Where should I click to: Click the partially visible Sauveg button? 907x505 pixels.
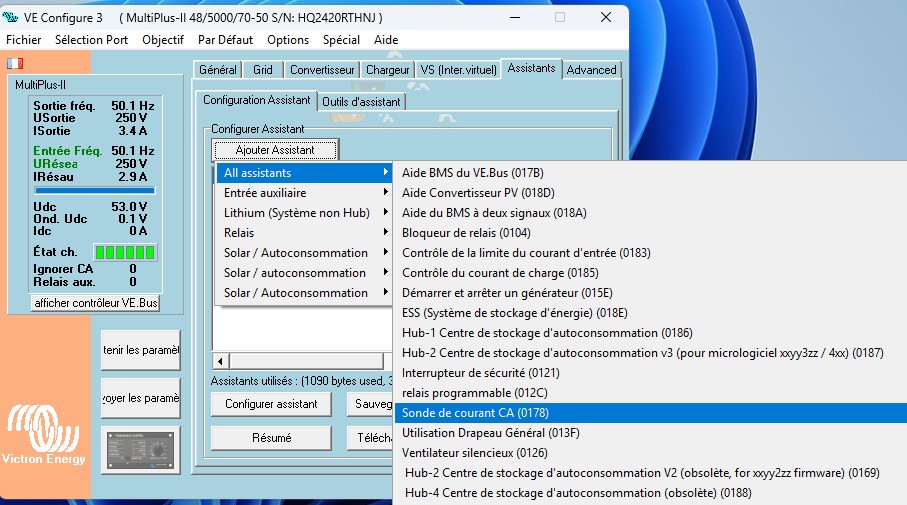[370, 404]
